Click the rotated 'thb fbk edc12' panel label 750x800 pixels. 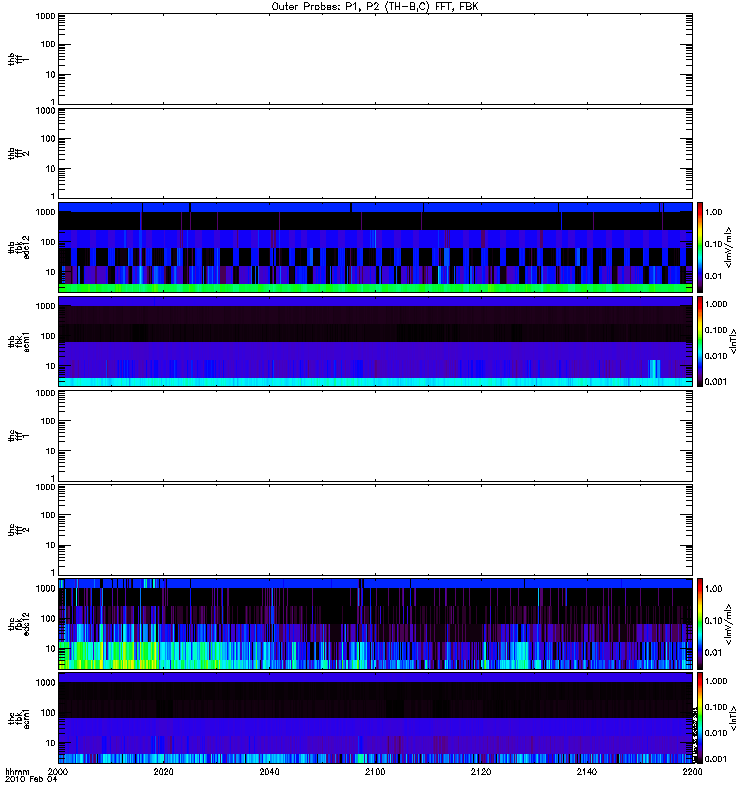pyautogui.click(x=19, y=247)
